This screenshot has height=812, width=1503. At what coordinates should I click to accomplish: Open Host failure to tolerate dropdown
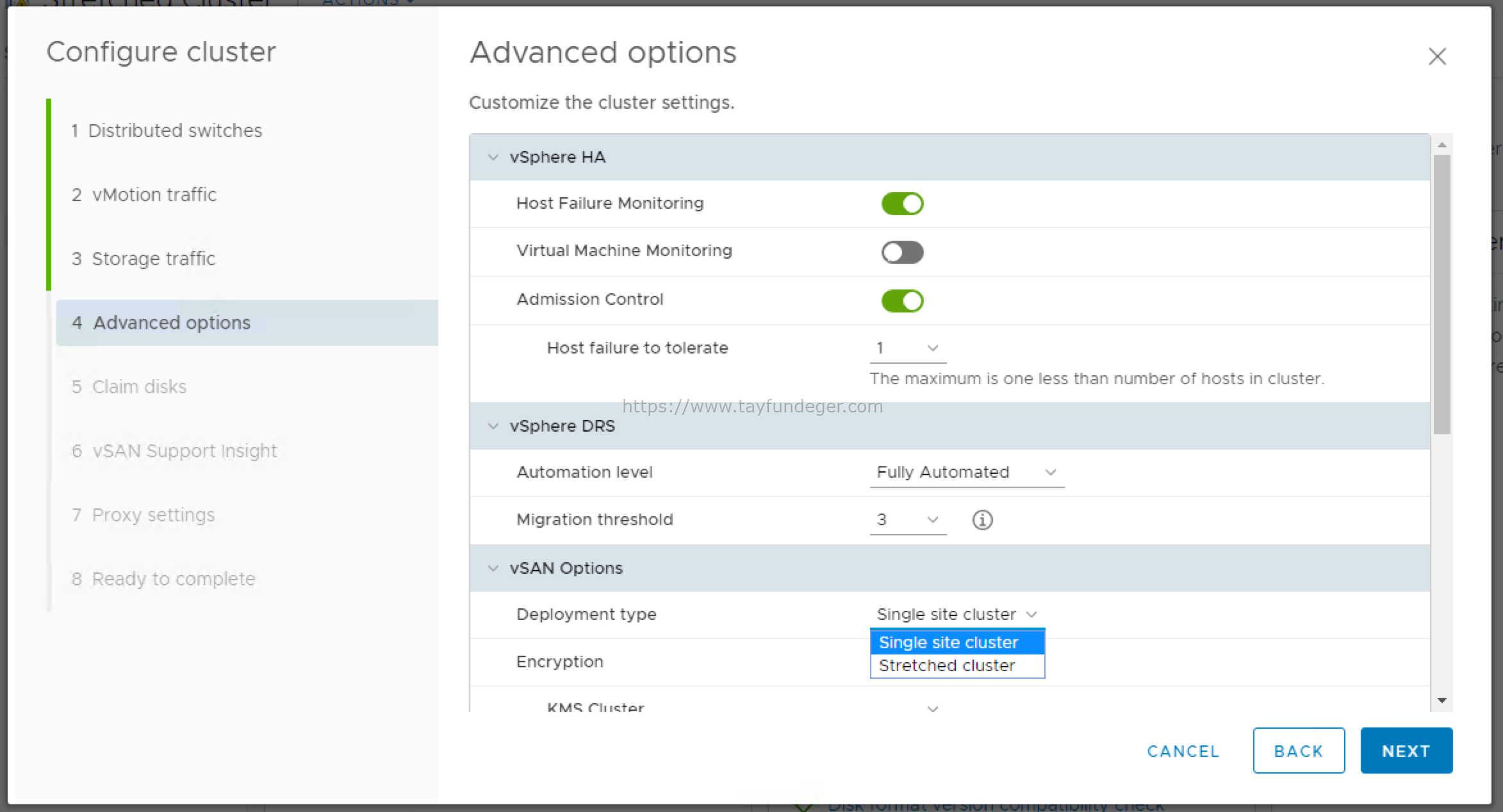click(x=908, y=348)
